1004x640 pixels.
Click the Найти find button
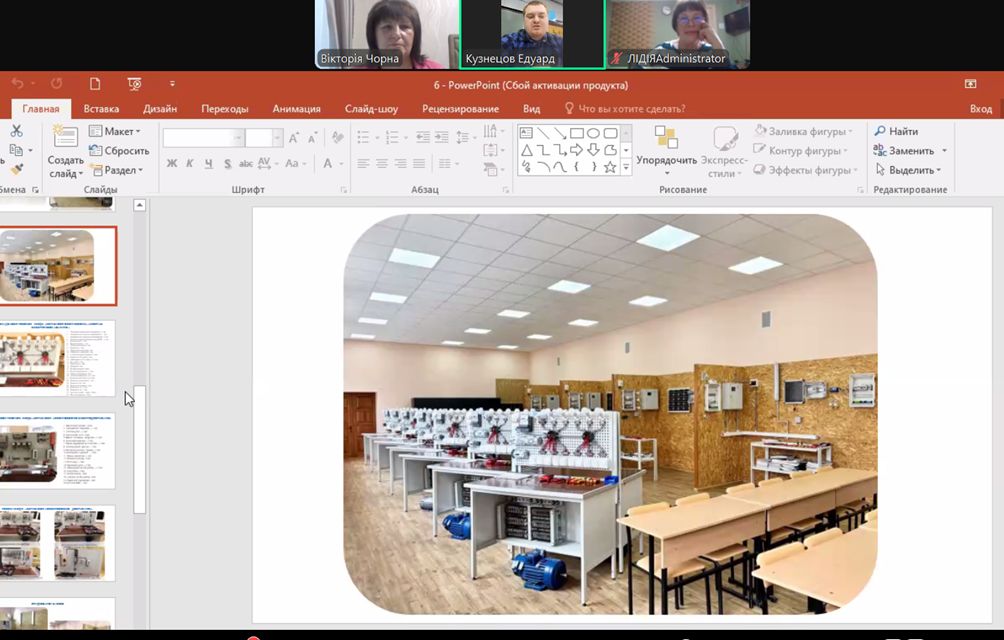point(896,131)
